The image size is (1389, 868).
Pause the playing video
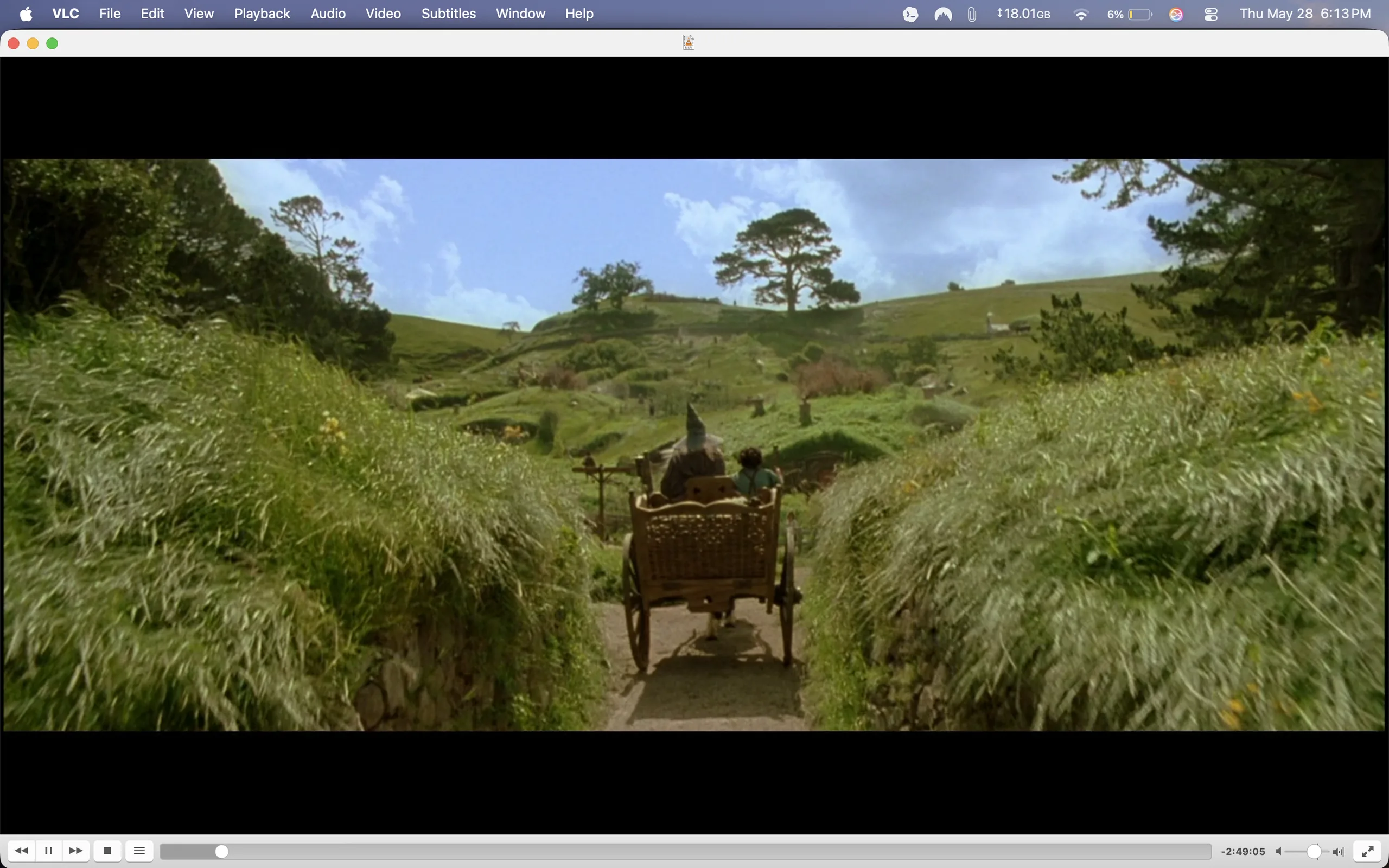click(49, 851)
